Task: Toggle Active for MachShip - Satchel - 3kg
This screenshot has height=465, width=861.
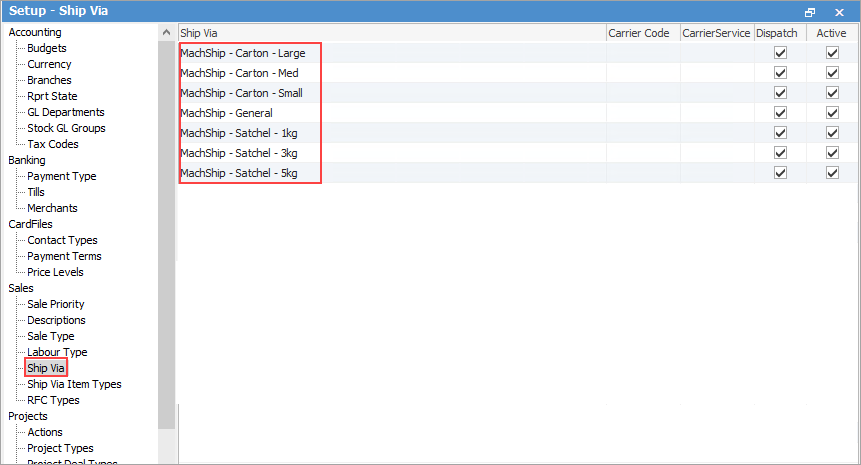Action: click(832, 153)
